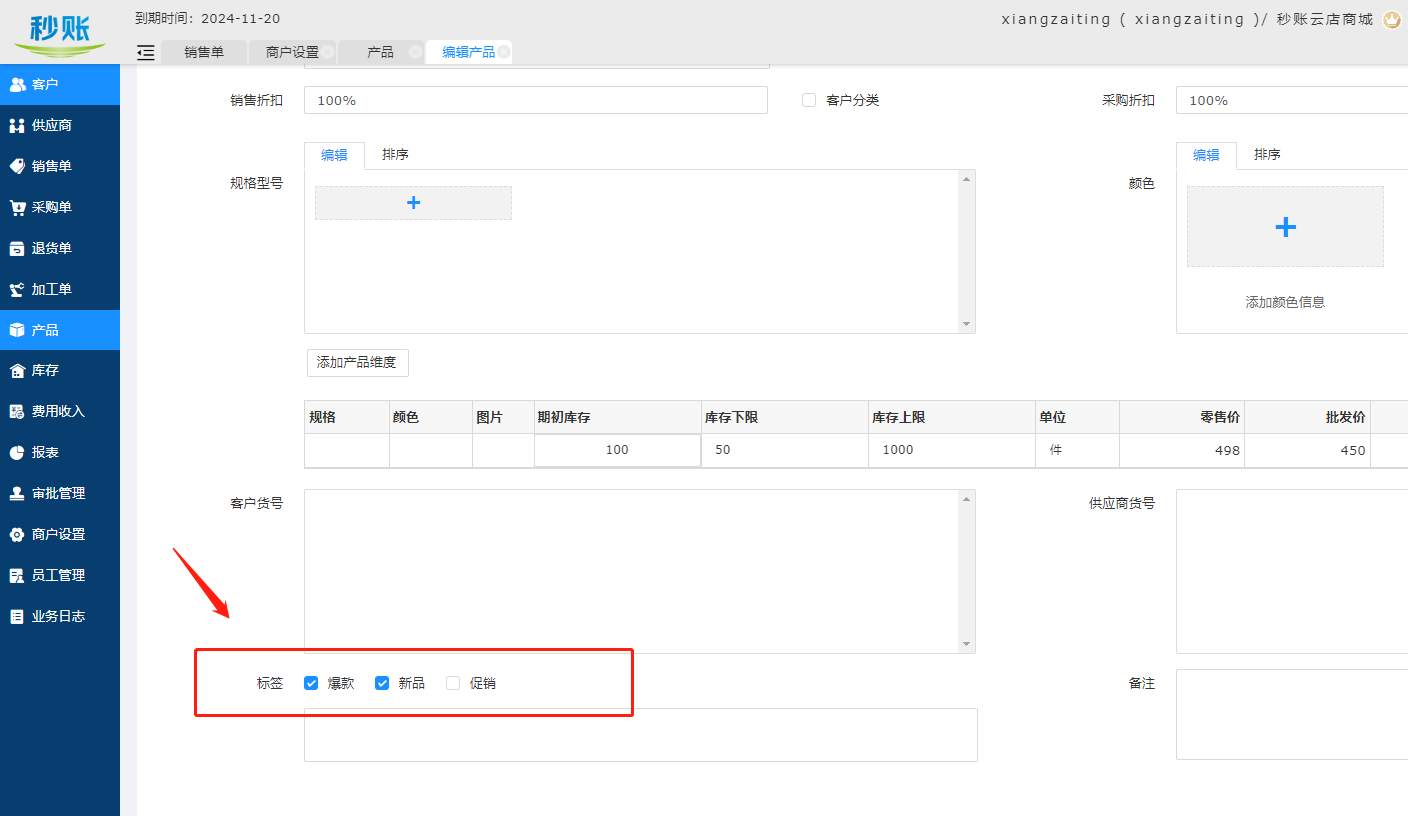This screenshot has width=1408, height=816.
Task: Click the 批发价 cell with 450
Action: point(1307,450)
